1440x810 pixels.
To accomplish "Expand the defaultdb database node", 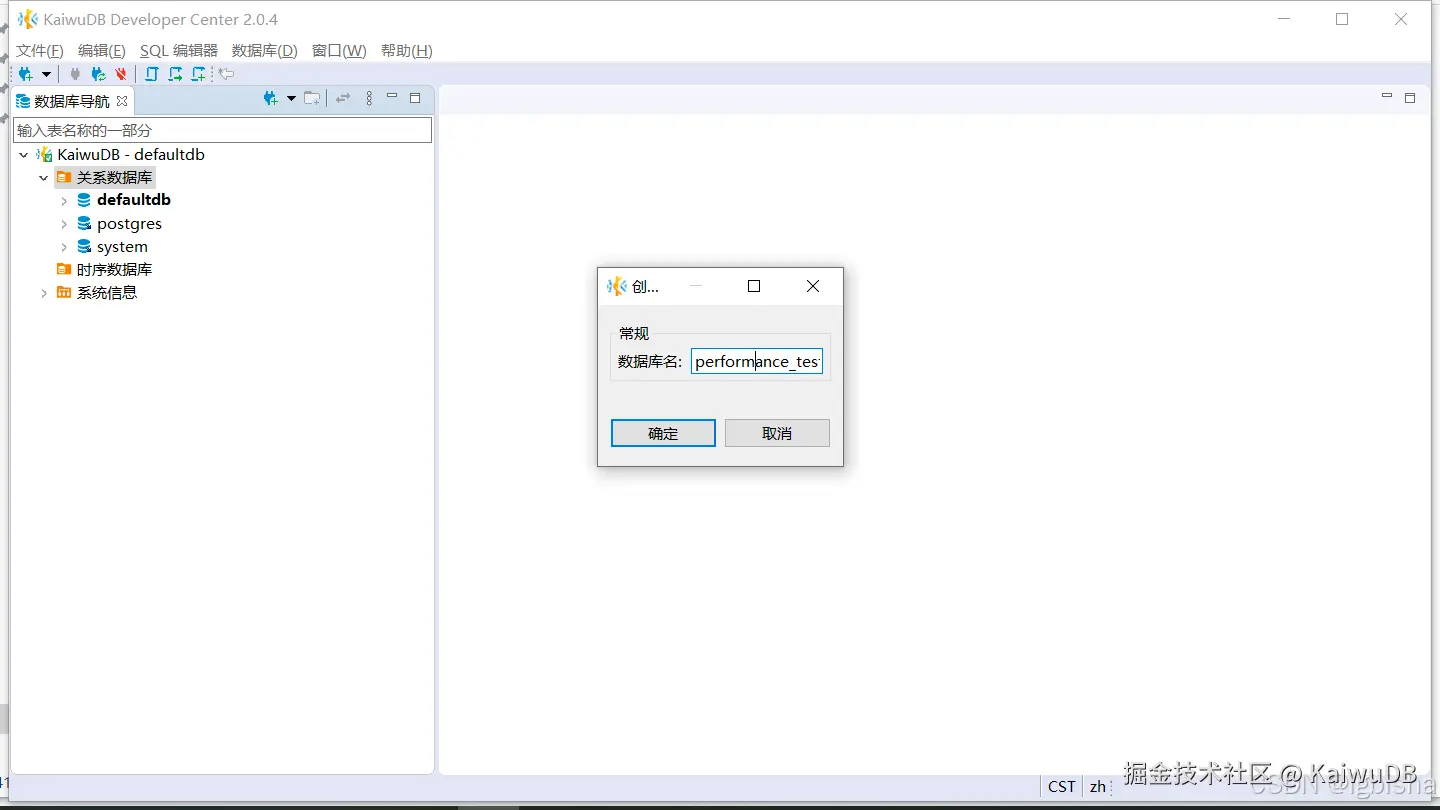I will pos(64,201).
